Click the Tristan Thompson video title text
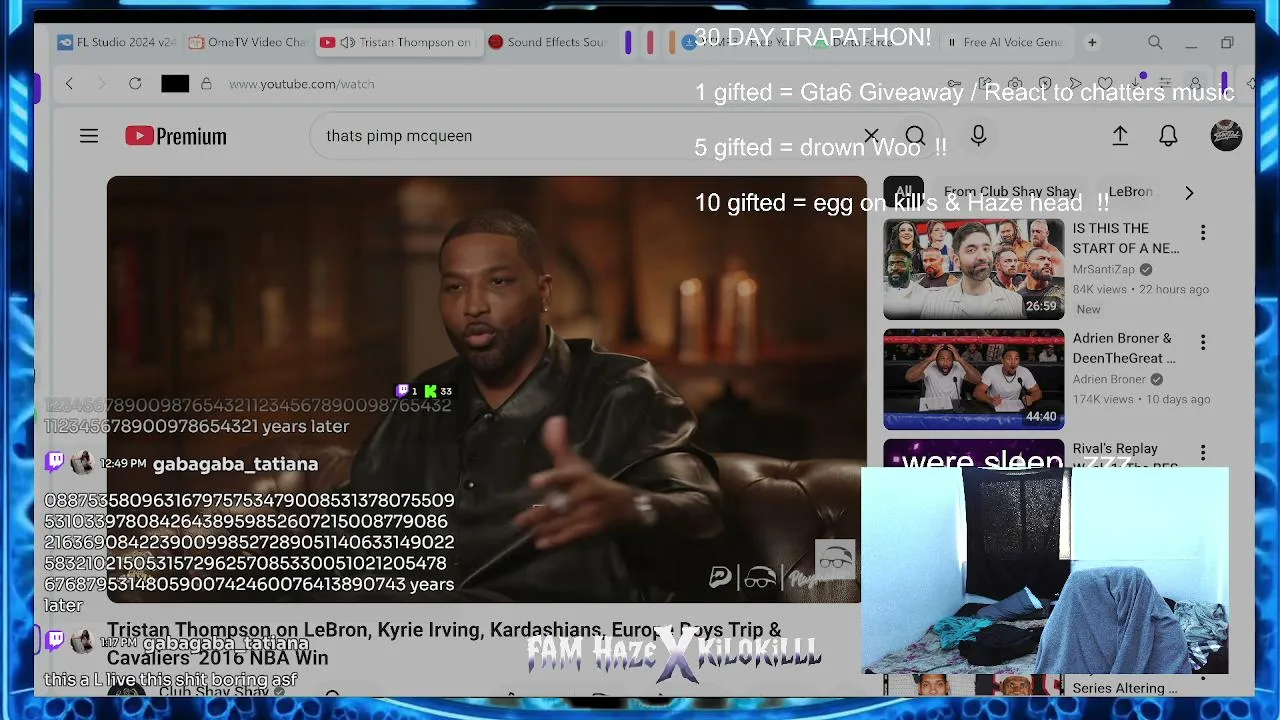This screenshot has width=1280, height=720. (x=444, y=643)
